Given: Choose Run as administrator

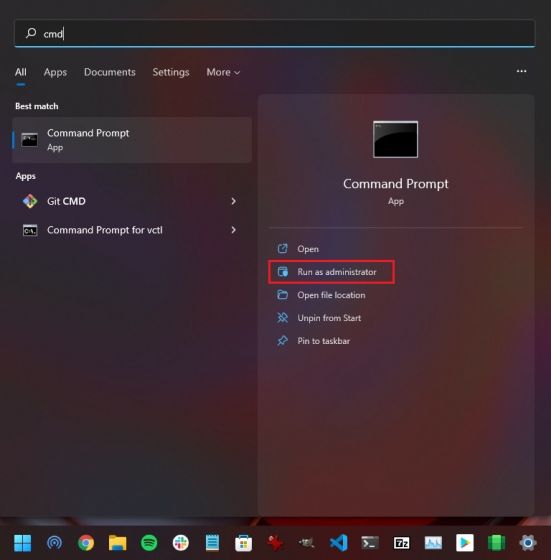Looking at the screenshot, I should point(331,272).
